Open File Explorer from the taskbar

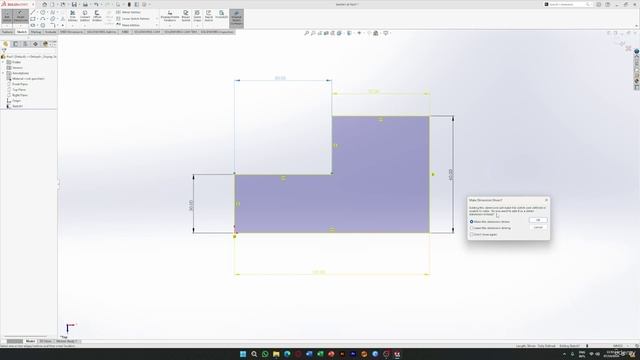pyautogui.click(x=276, y=354)
